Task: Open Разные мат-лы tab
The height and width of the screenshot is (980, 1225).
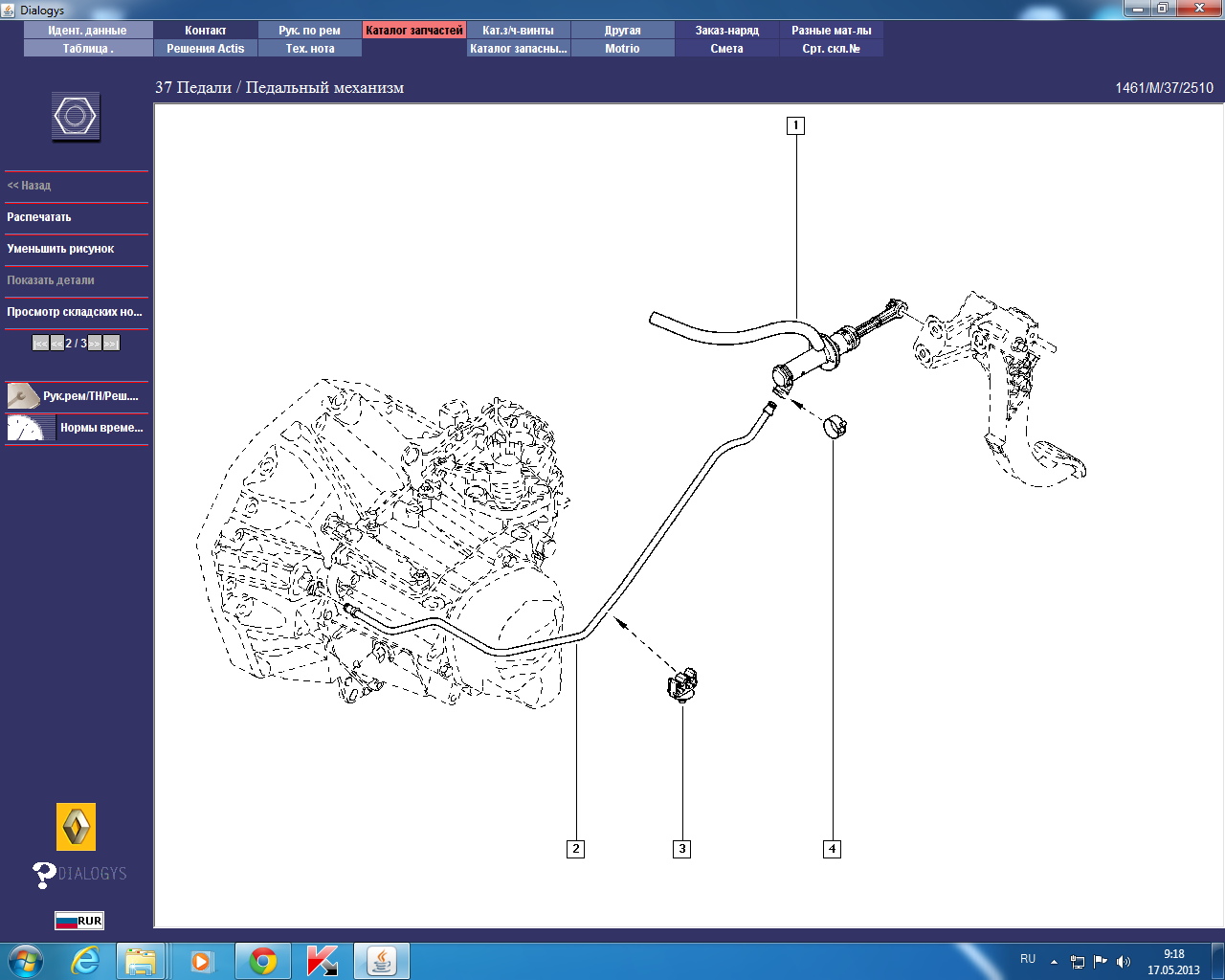Action: [x=832, y=31]
